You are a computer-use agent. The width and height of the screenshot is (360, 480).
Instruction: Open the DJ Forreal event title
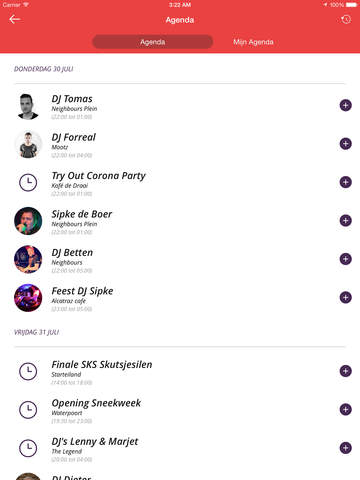pos(74,137)
